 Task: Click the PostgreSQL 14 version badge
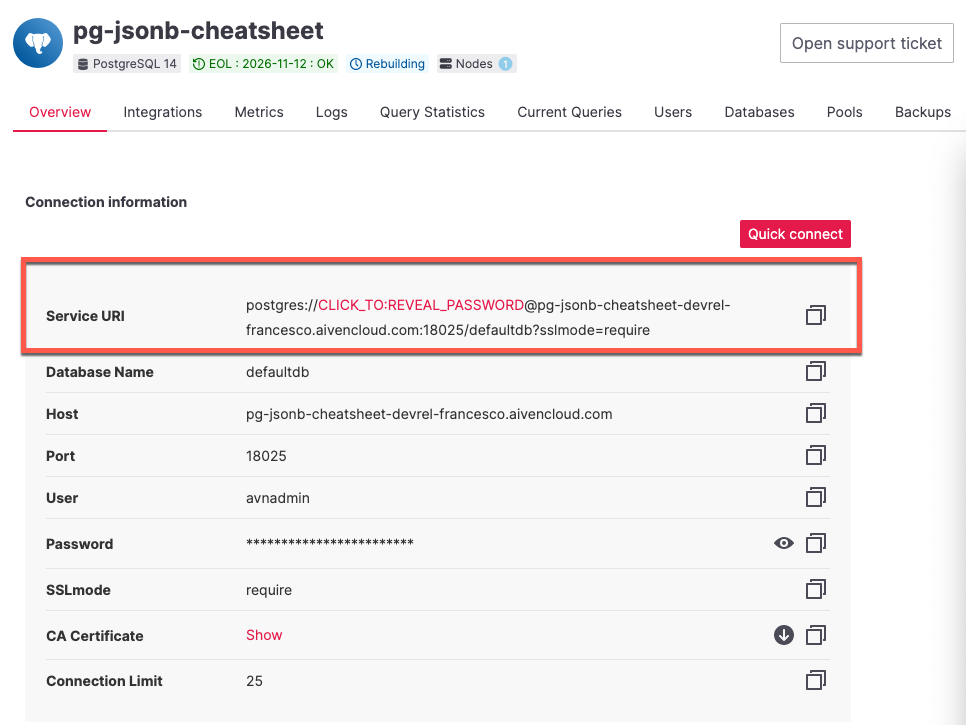point(127,63)
